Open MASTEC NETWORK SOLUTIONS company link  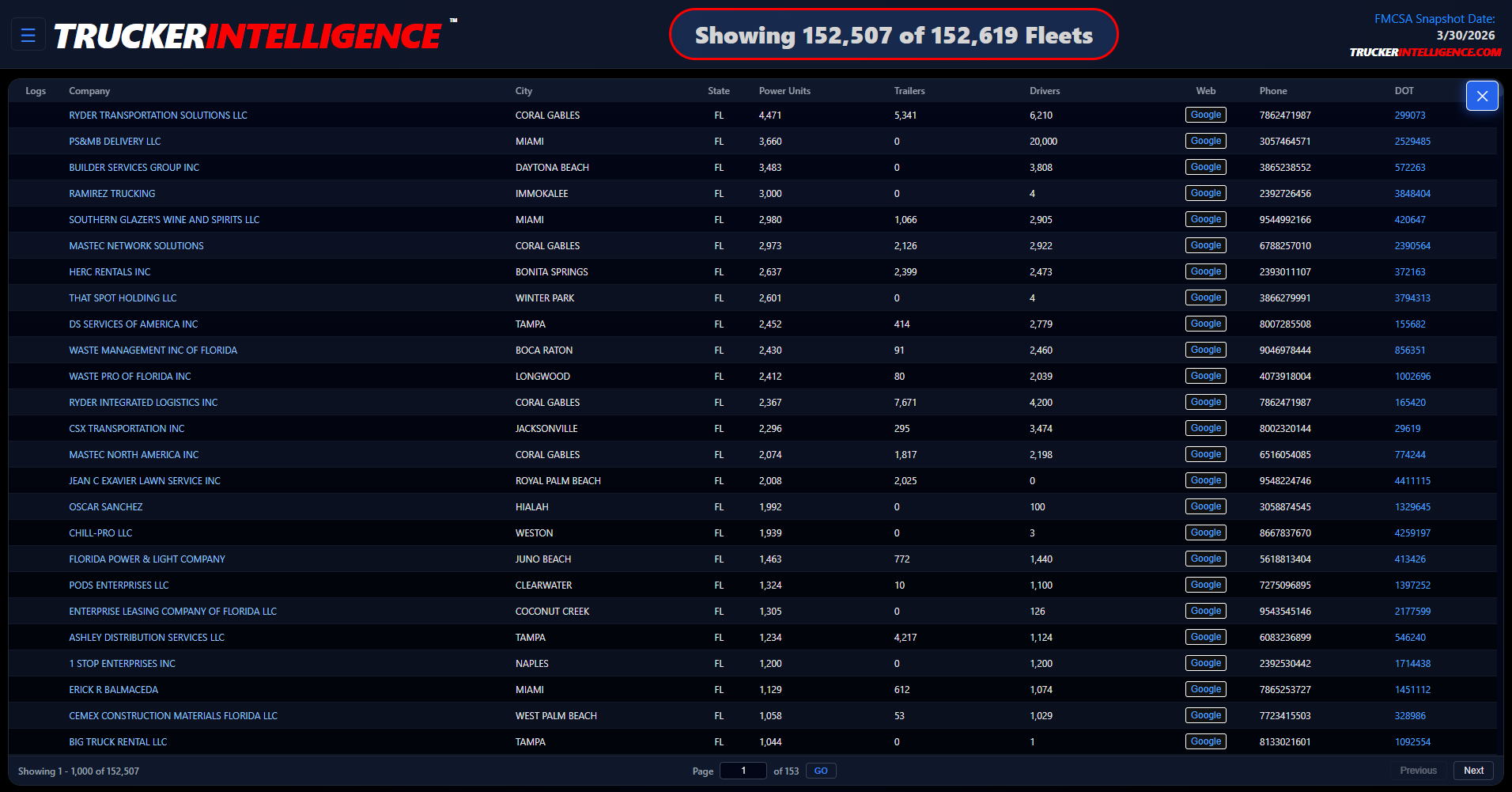tap(135, 245)
